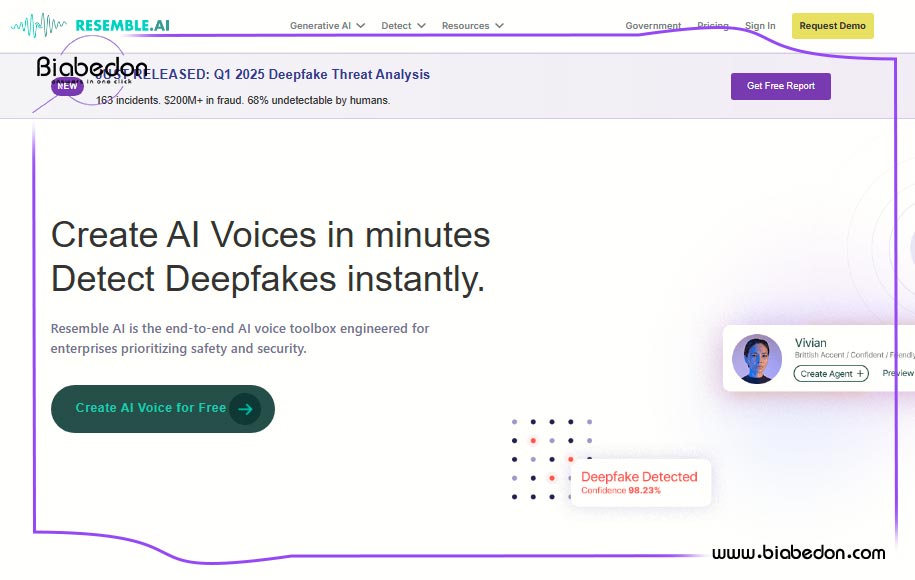The height and width of the screenshot is (580, 915).
Task: Expand the Detect chevron arrow
Action: pos(421,26)
